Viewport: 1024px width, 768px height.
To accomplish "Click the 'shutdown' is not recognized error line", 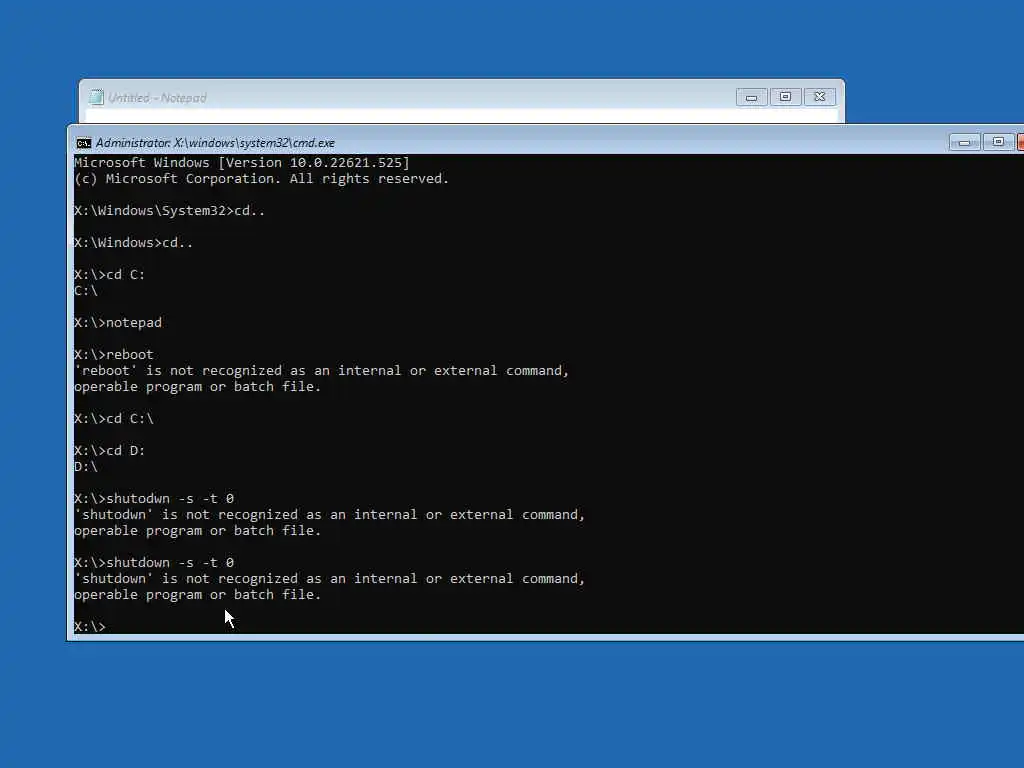I will [x=329, y=579].
